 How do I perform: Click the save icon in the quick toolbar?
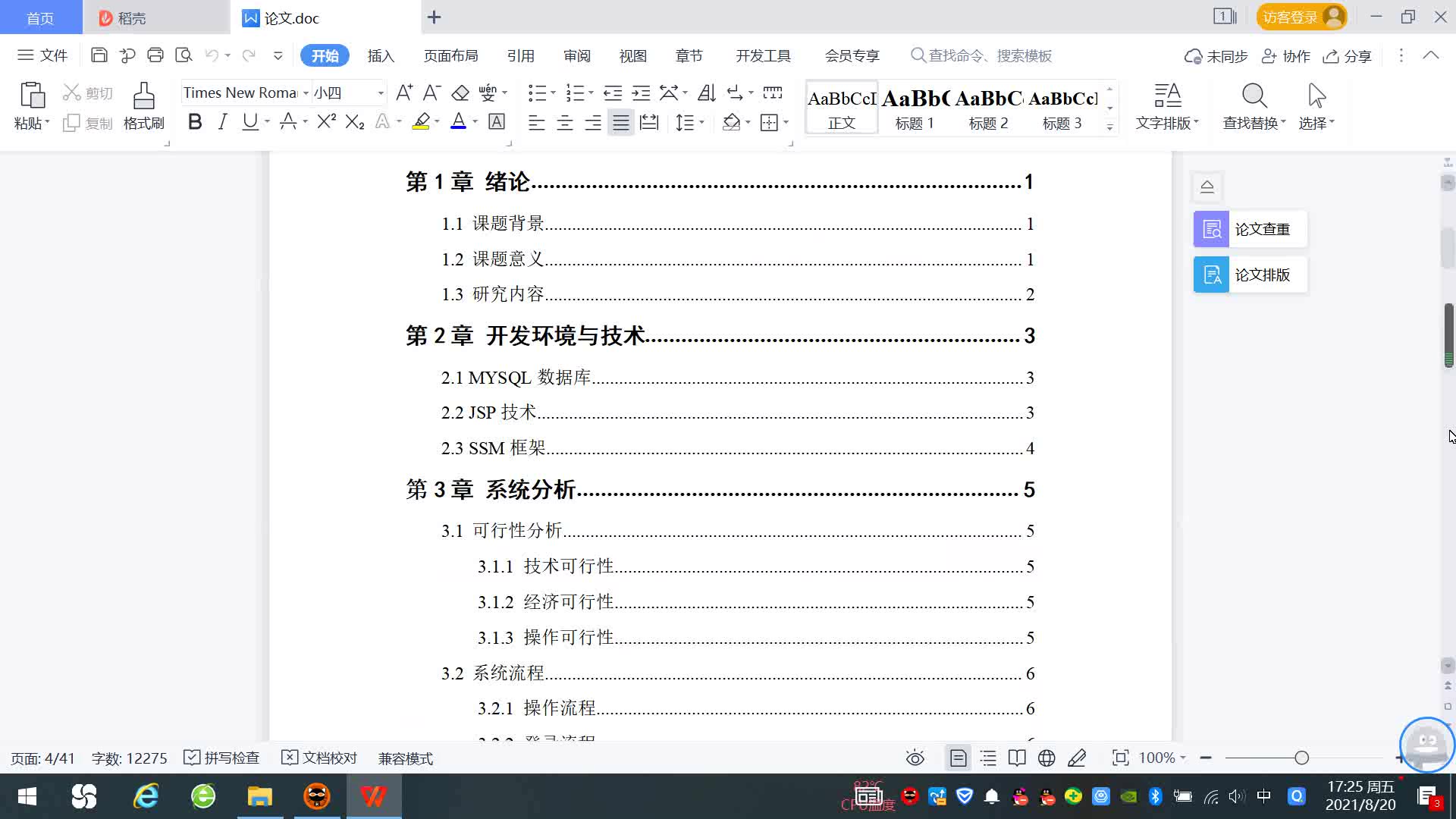tap(99, 55)
